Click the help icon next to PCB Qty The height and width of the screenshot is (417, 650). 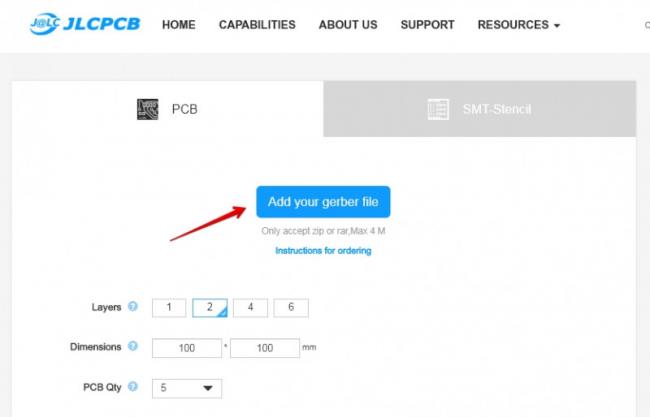(133, 386)
